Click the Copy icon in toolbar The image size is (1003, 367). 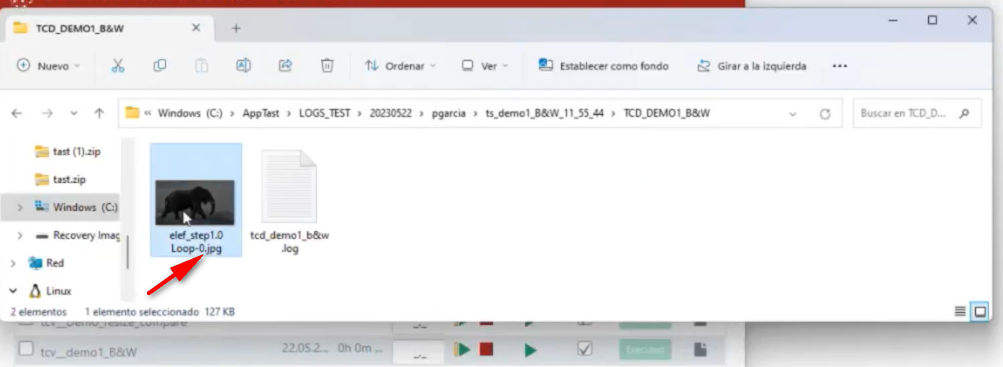[160, 66]
